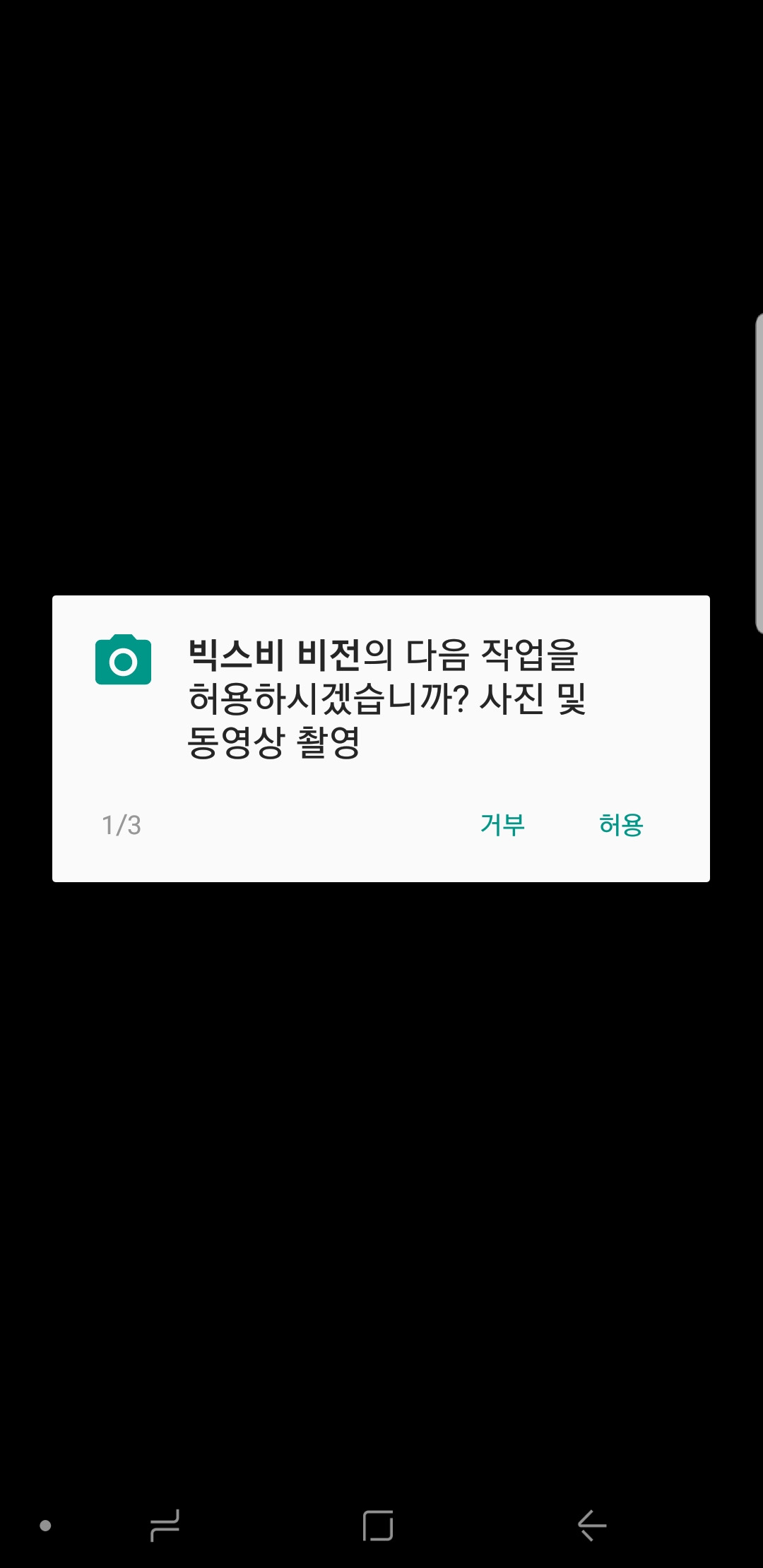Go to the home screen with the home icon
The image size is (763, 1568).
coord(378,1526)
